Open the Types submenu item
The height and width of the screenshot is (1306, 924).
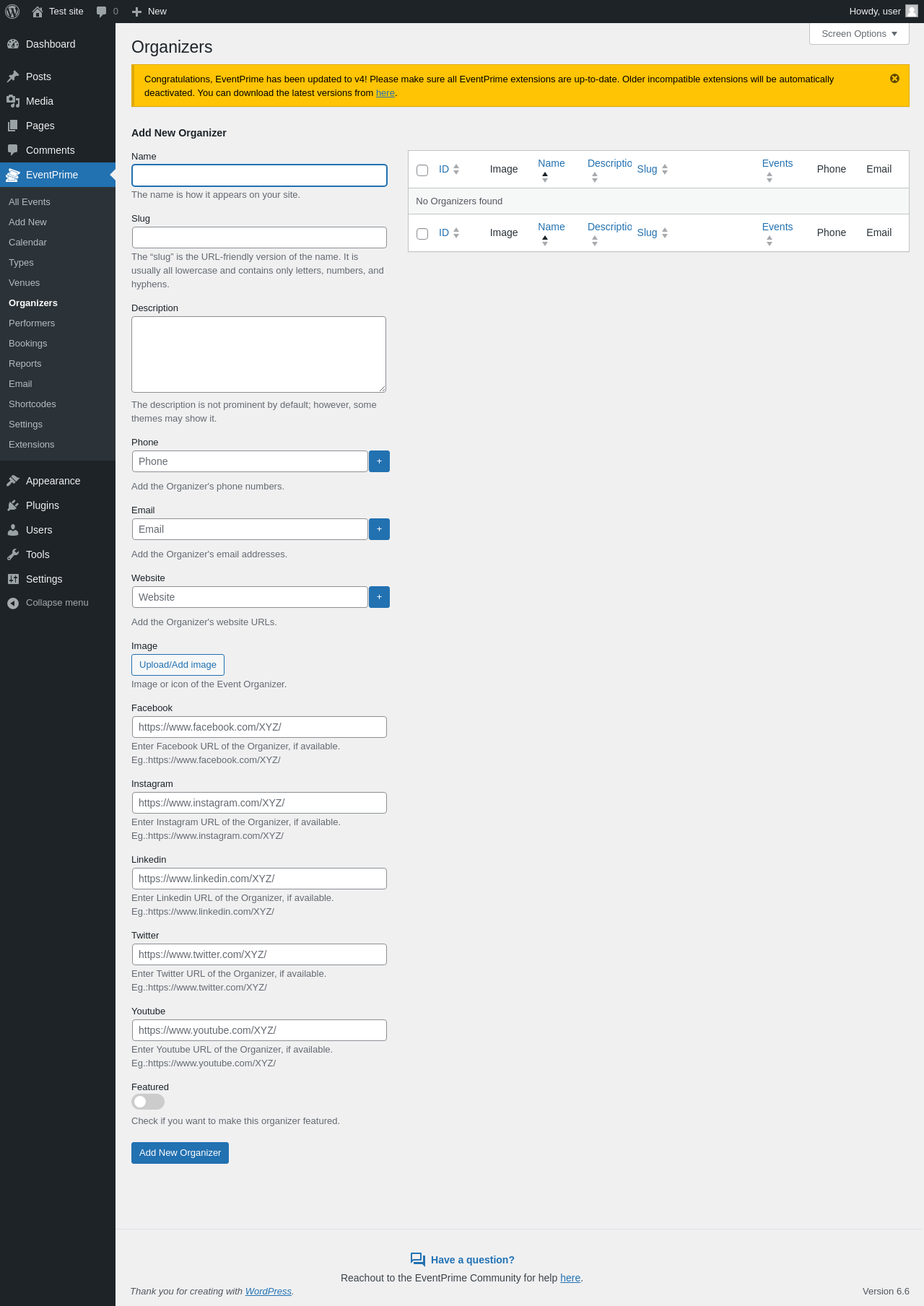click(x=21, y=263)
